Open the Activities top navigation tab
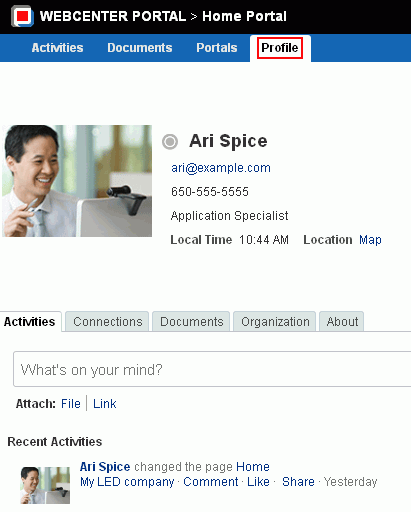 click(57, 48)
